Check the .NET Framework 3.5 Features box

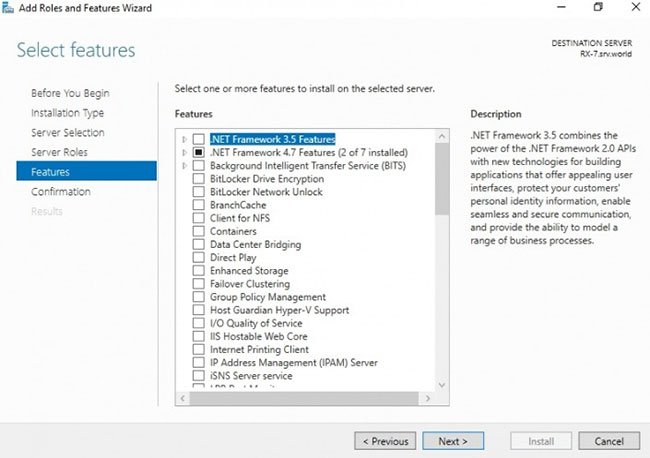pyautogui.click(x=199, y=139)
